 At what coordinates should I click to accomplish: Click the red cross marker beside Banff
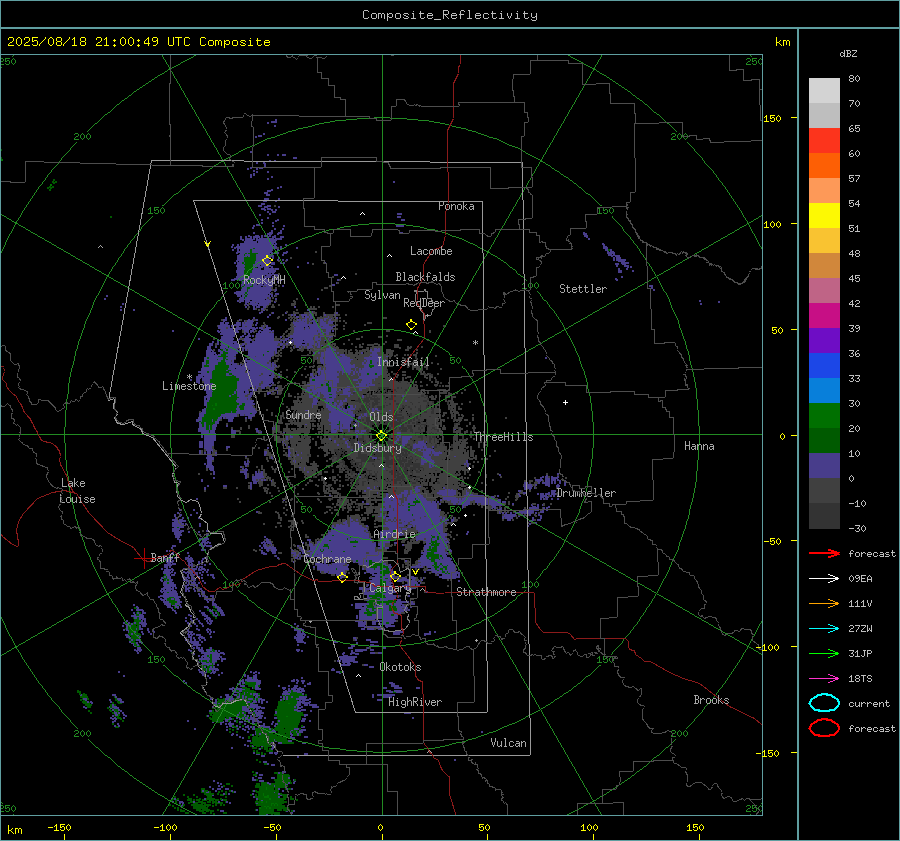point(142,558)
